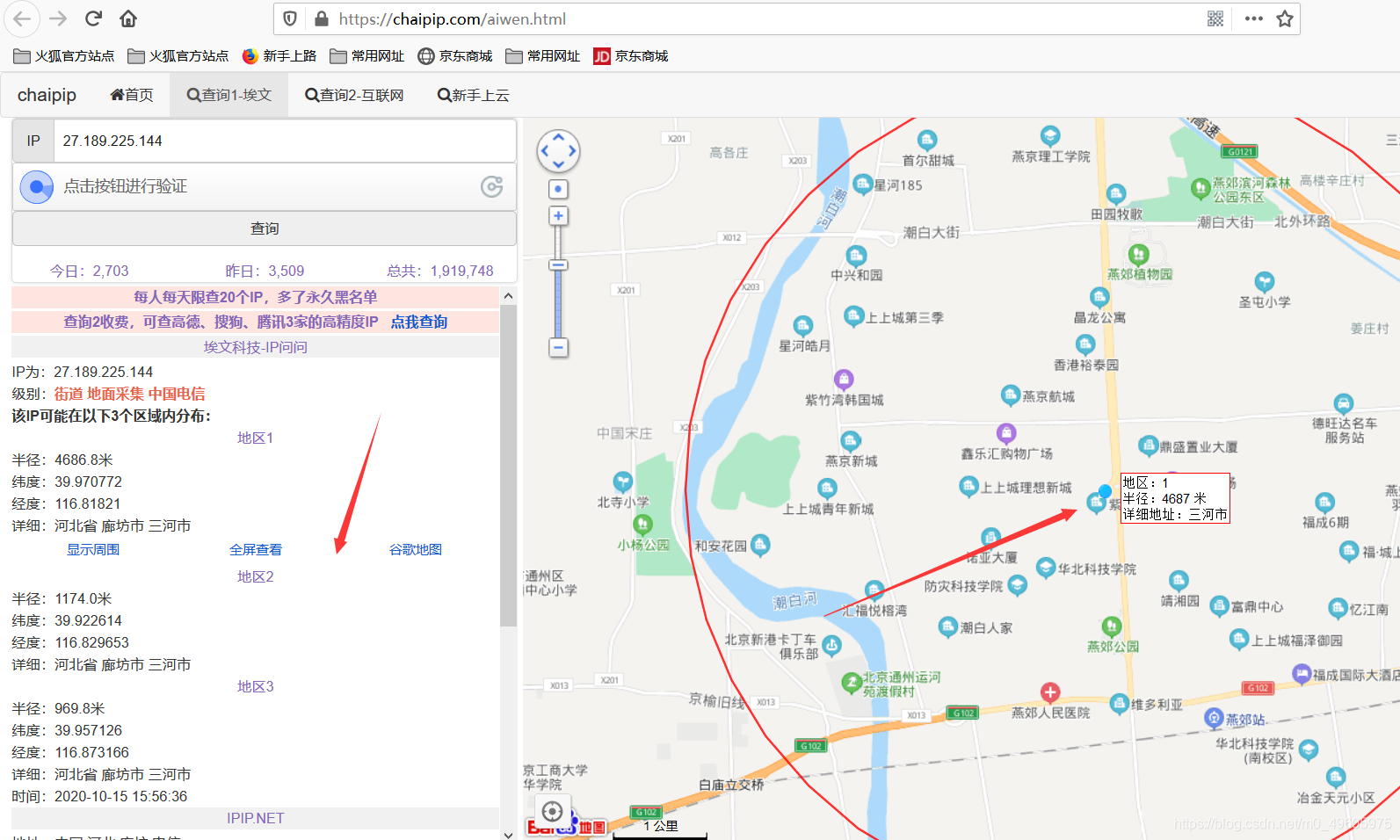
Task: Click the 今日: 2,703 counter text
Action: click(90, 271)
